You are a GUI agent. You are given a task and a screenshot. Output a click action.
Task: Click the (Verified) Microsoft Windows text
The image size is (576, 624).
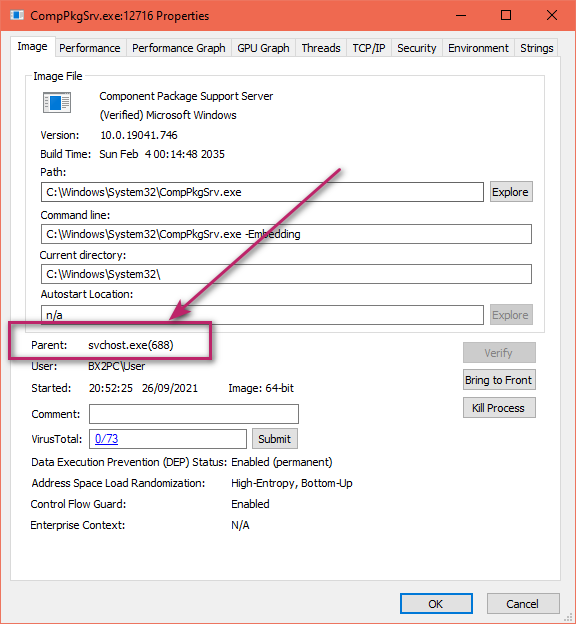click(168, 115)
